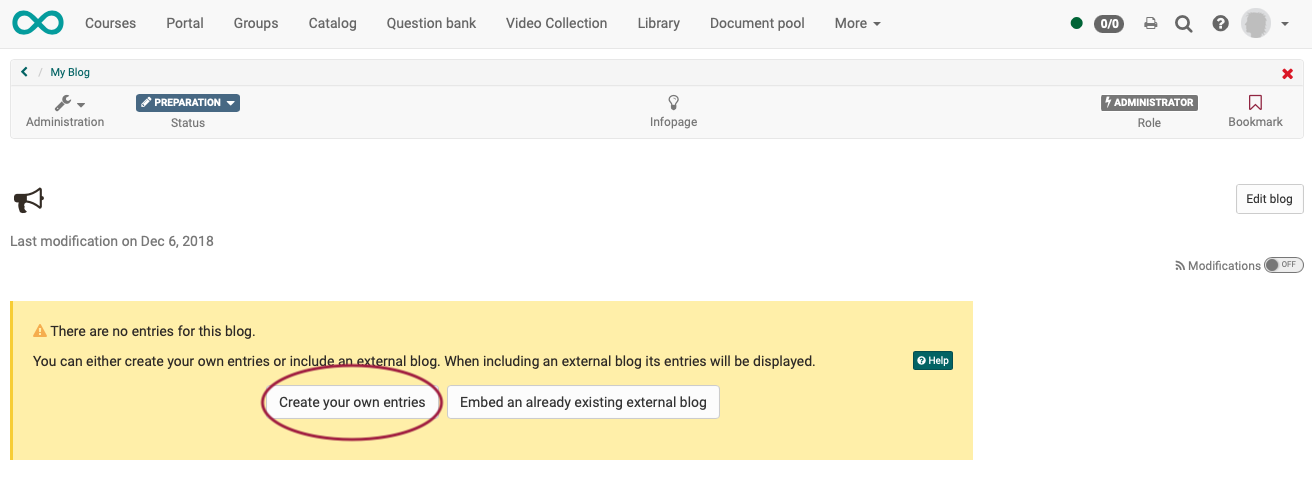The image size is (1312, 483).
Task: Click the back arrow in breadcrumb
Action: click(24, 72)
